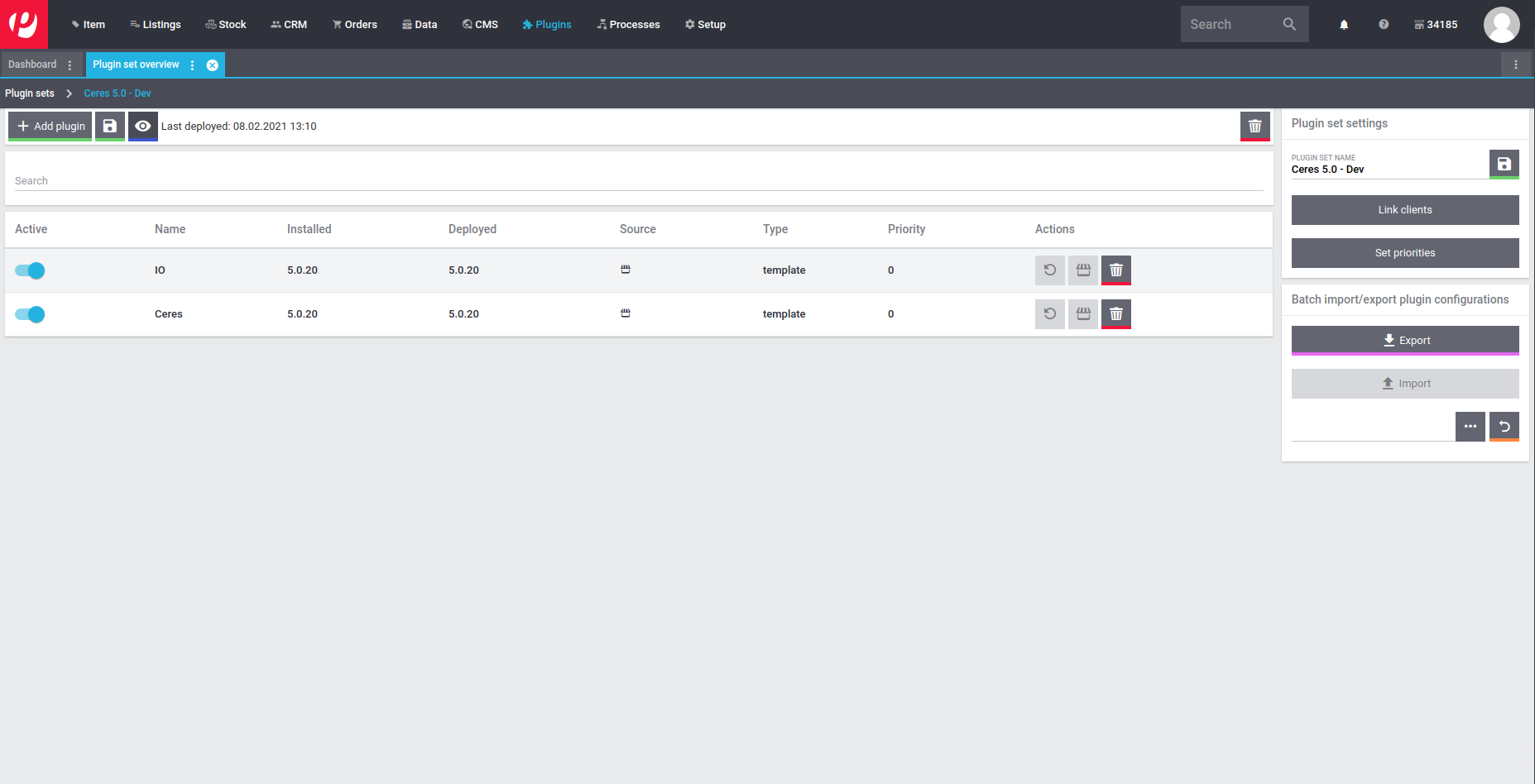This screenshot has width=1535, height=784.
Task: Close the Plugin set overview tab
Action: point(213,65)
